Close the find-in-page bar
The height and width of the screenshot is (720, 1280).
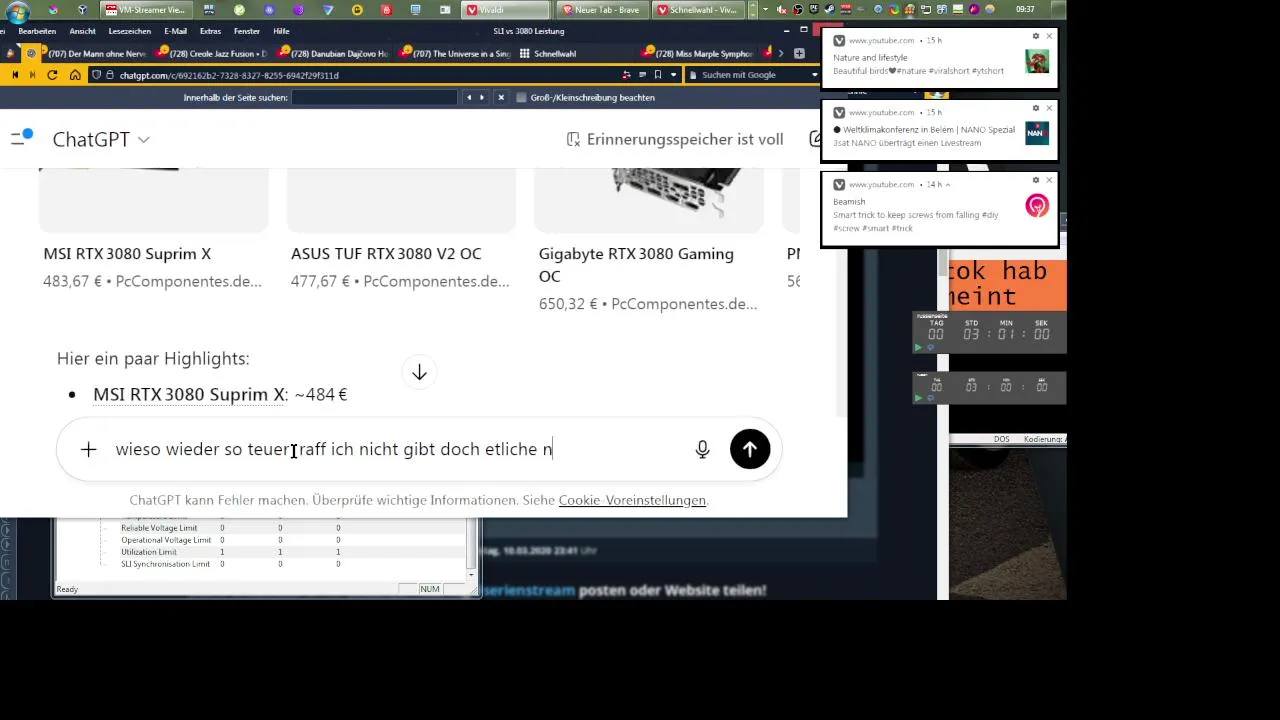[501, 98]
